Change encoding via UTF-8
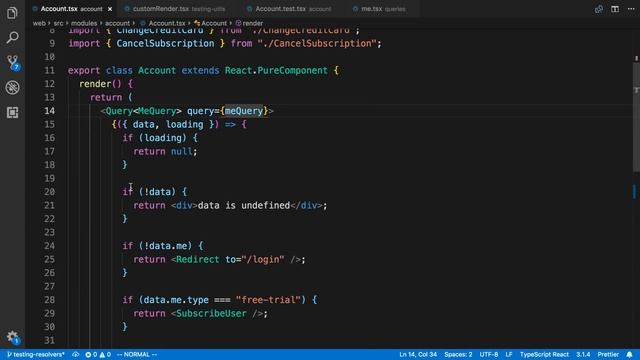640x360 pixels. 489,354
